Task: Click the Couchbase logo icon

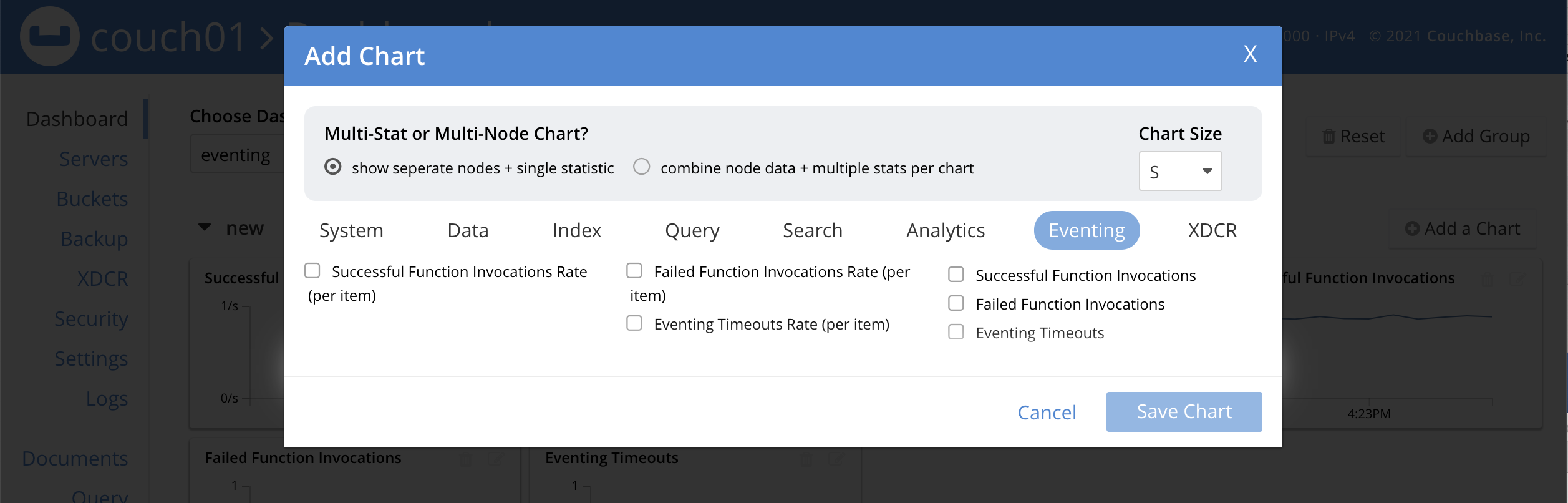Action: point(50,36)
